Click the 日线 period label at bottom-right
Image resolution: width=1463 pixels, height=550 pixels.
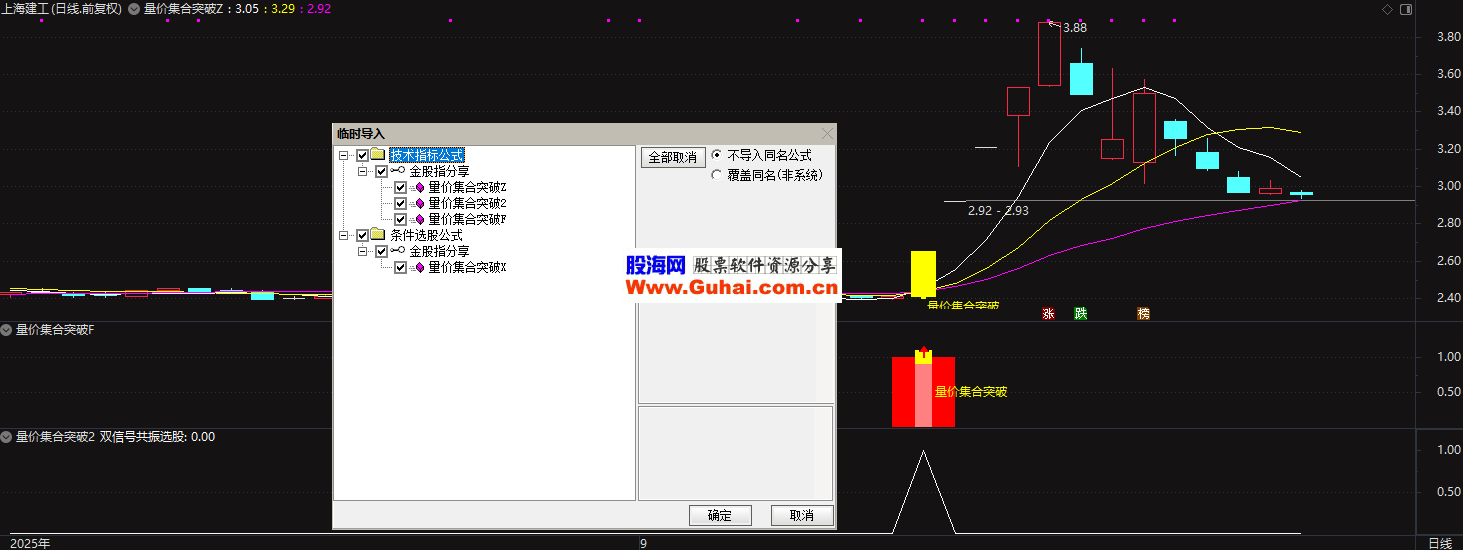(1439, 543)
